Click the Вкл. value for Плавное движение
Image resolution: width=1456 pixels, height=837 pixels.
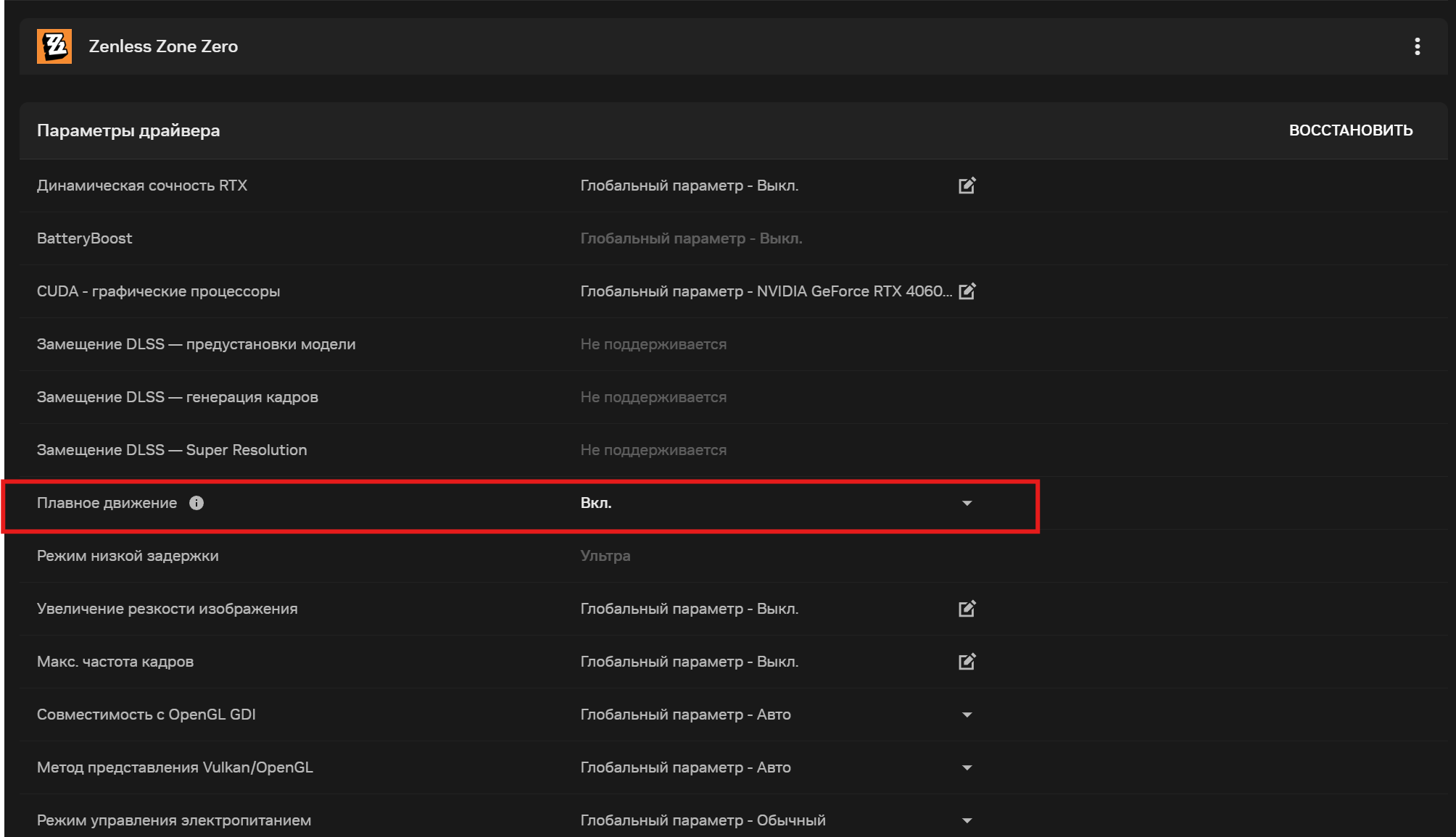596,503
